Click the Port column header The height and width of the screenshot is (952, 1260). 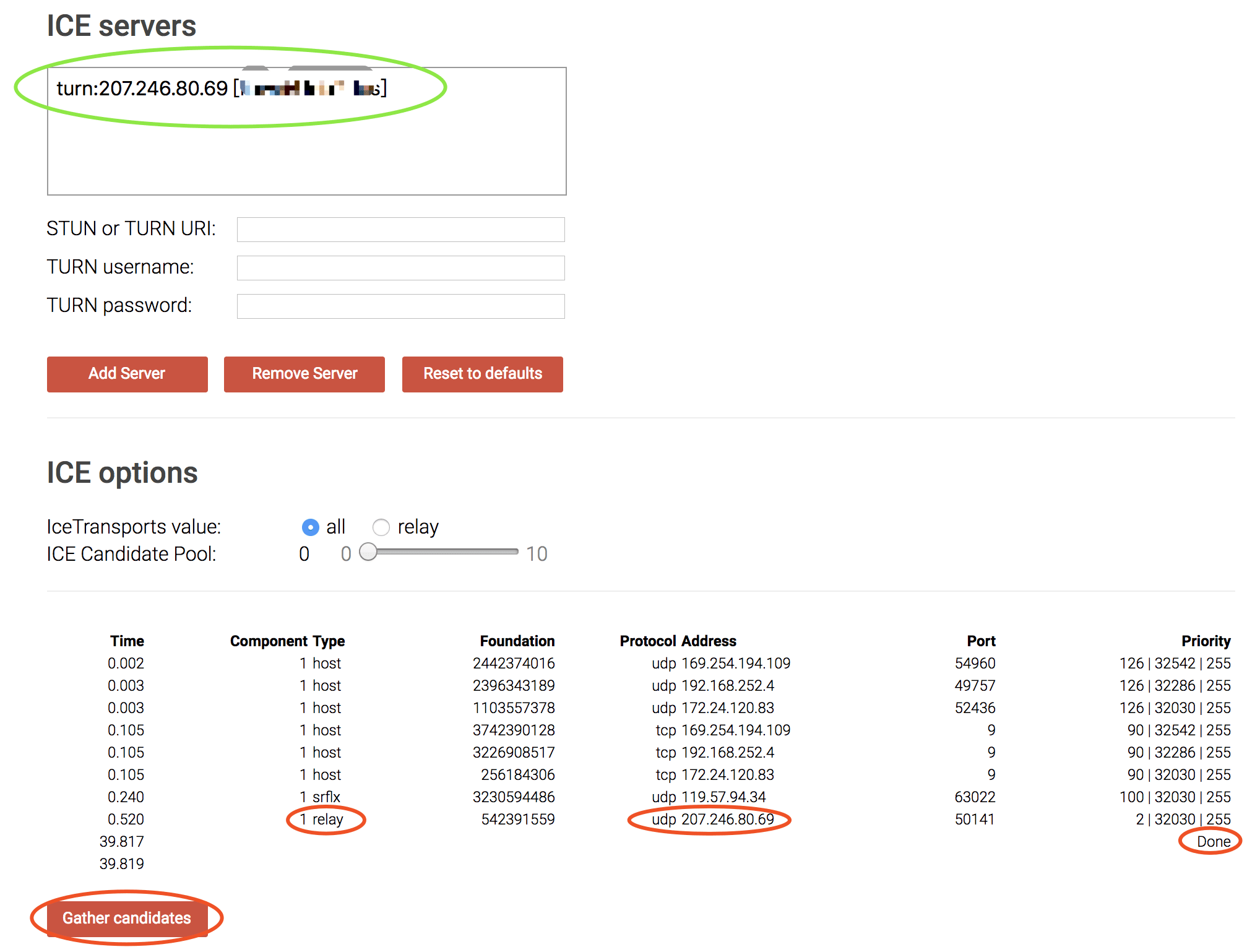[982, 641]
